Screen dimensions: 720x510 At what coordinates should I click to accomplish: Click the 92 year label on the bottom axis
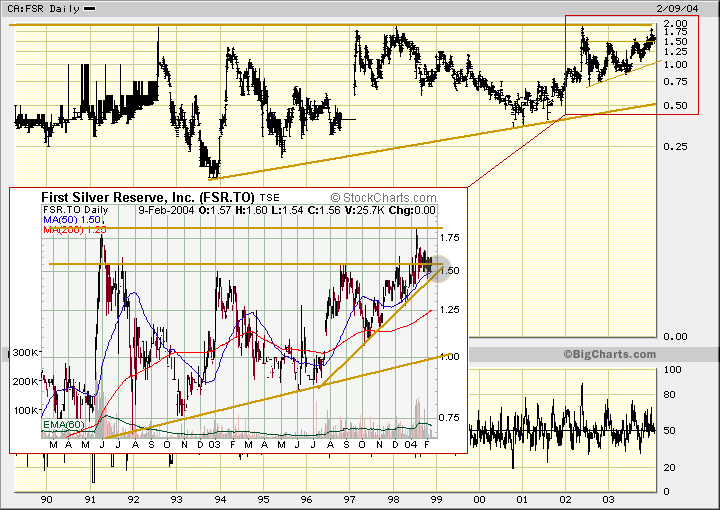point(133,500)
